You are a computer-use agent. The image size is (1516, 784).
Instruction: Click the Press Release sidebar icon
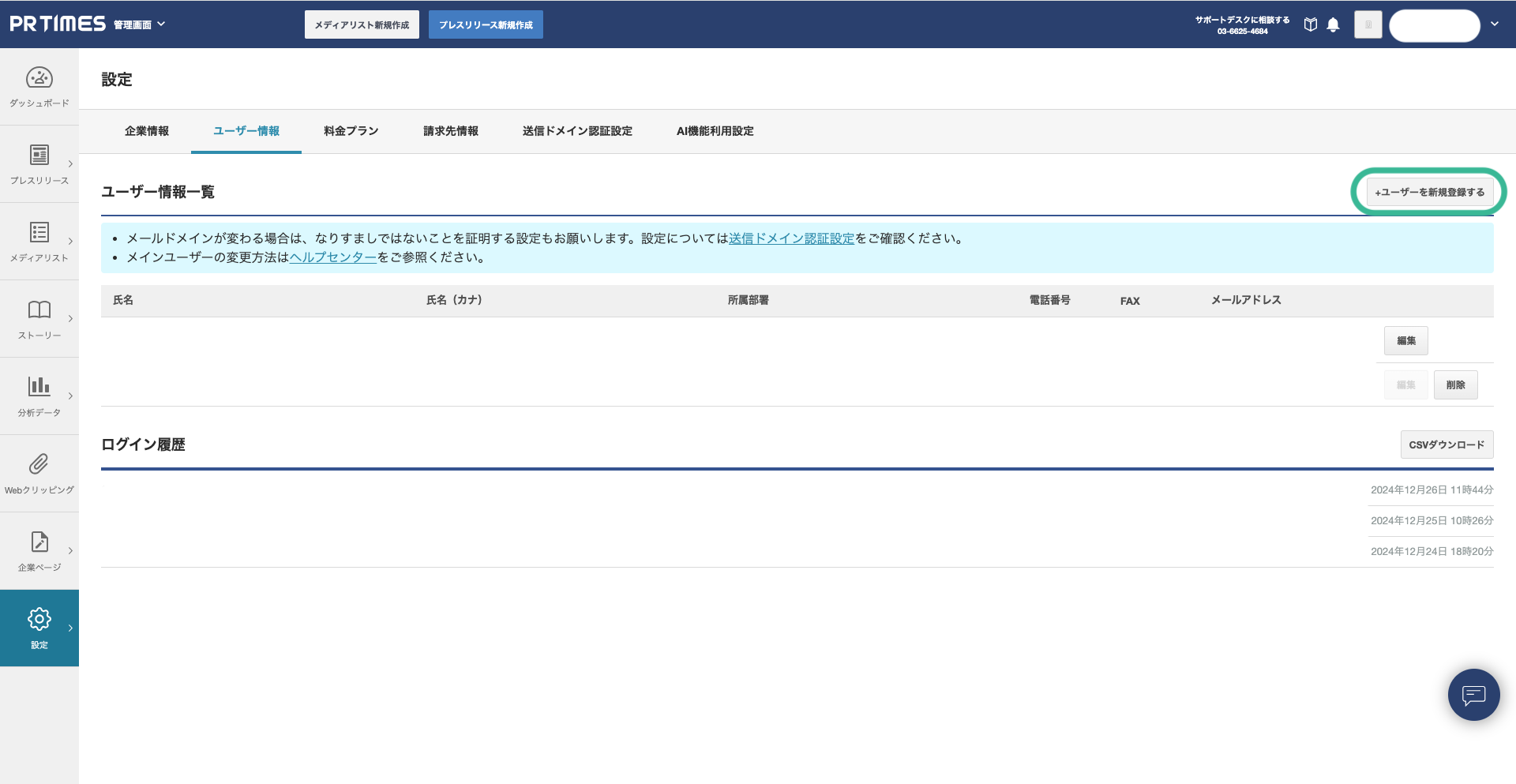[x=39, y=155]
